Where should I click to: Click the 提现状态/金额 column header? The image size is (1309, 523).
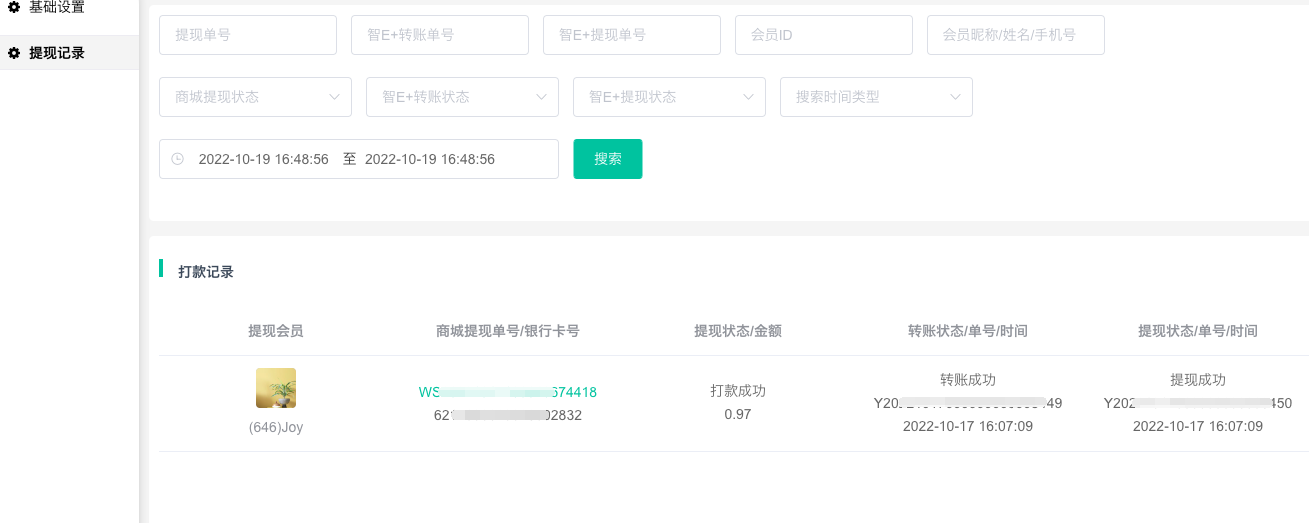[738, 331]
